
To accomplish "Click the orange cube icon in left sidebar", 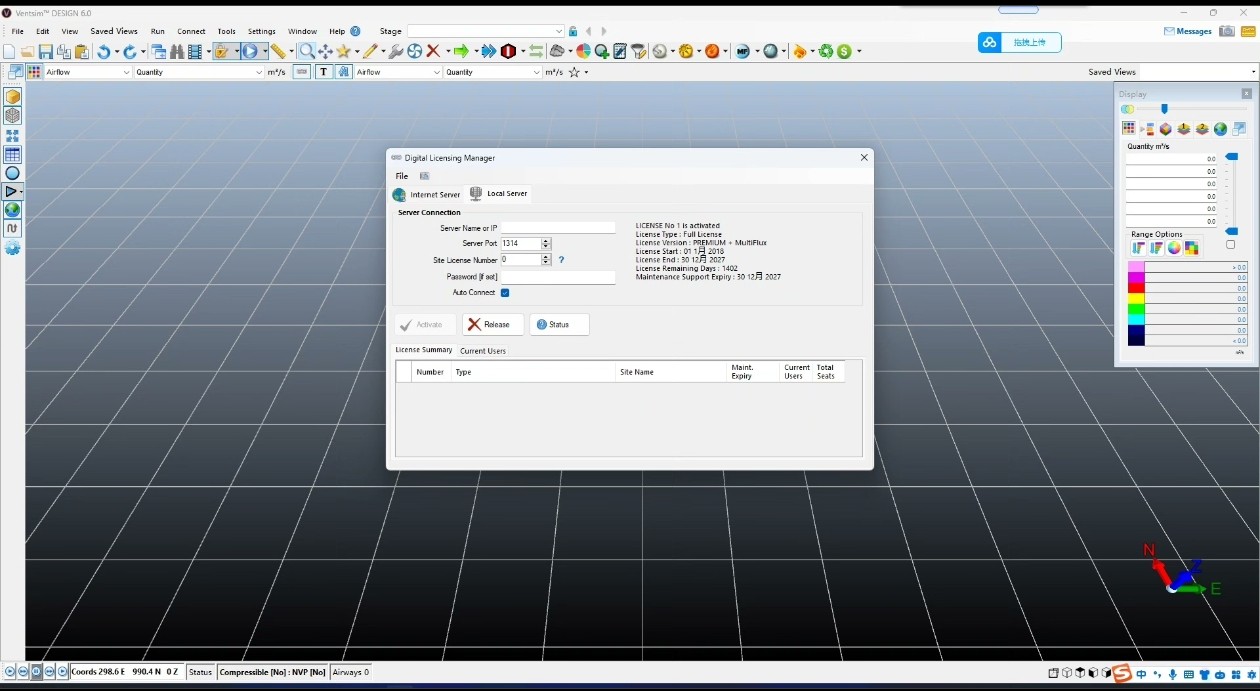I will coord(12,97).
